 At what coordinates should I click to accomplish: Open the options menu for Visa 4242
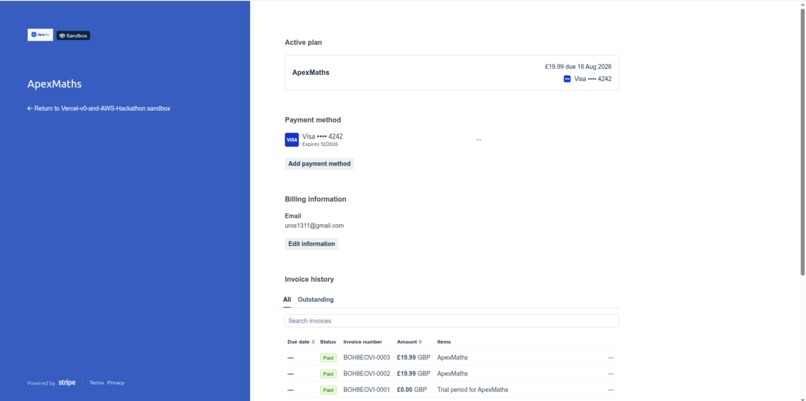tap(479, 140)
